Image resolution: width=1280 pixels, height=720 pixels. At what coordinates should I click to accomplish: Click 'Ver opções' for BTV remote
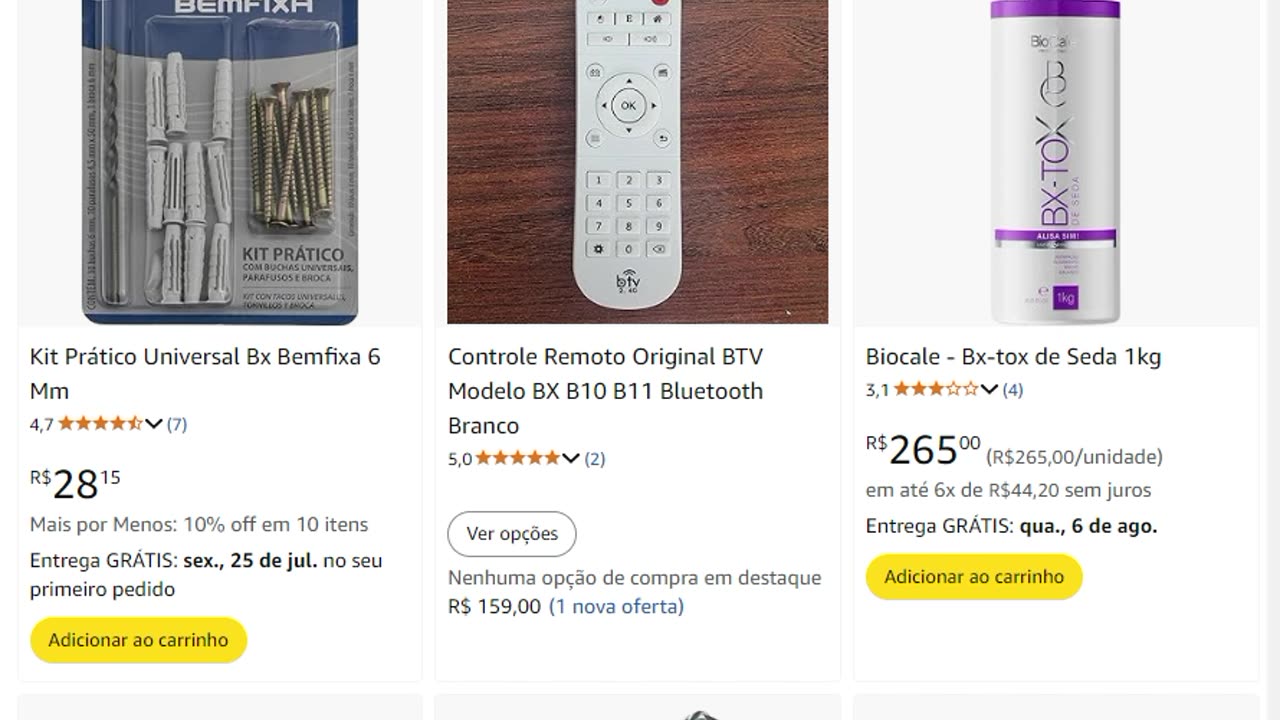pos(512,534)
